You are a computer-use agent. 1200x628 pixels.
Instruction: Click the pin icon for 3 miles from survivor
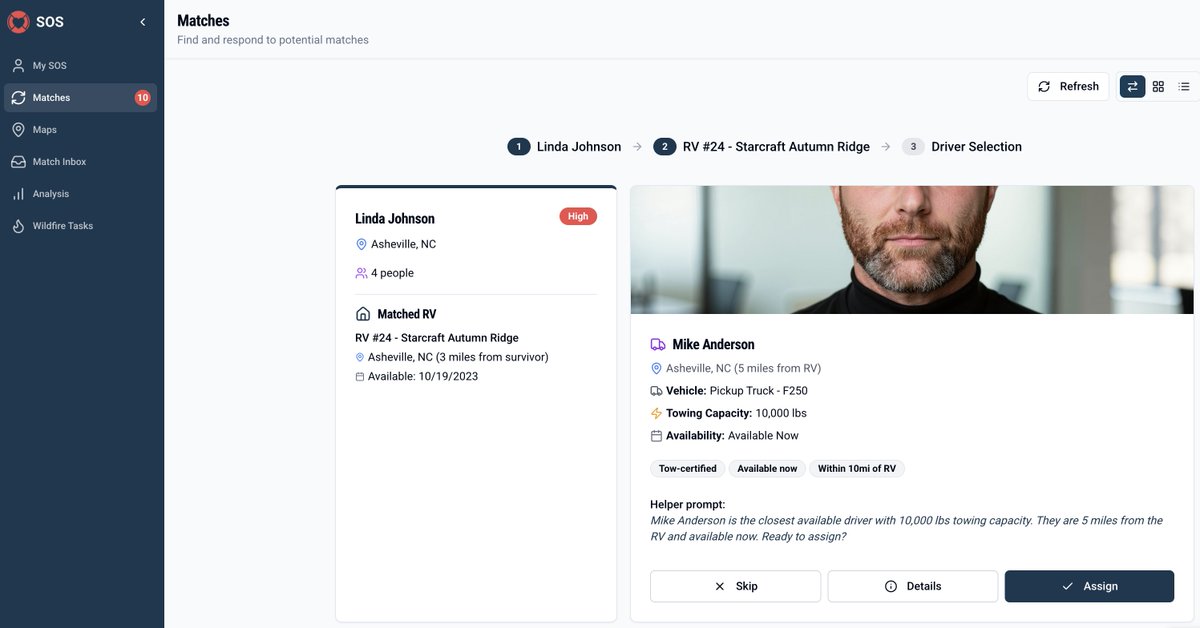coord(360,357)
